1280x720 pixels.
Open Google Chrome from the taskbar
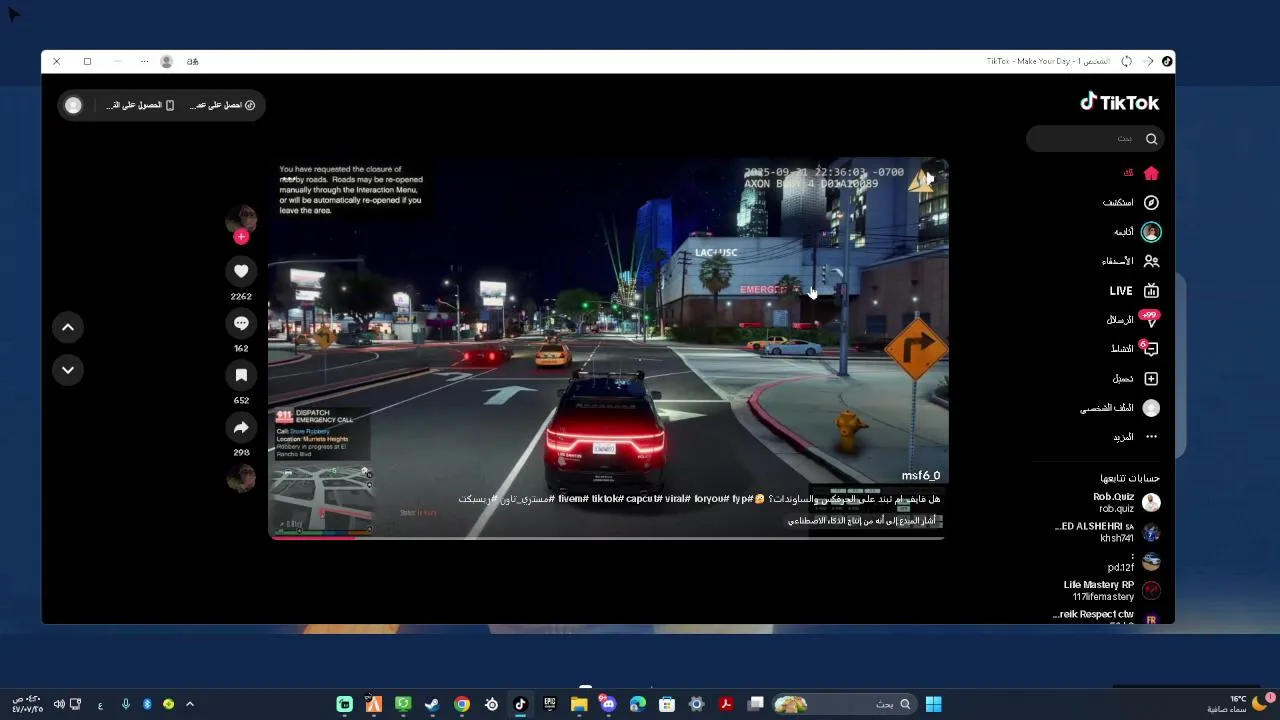click(462, 704)
